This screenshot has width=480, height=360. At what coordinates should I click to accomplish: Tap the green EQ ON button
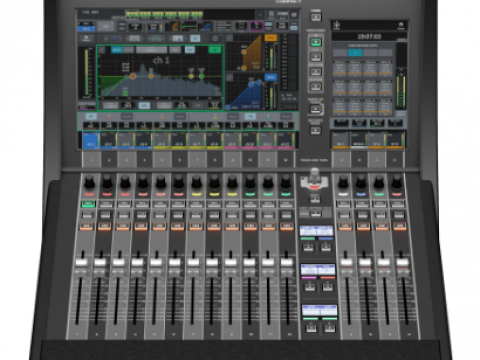pyautogui.click(x=215, y=50)
